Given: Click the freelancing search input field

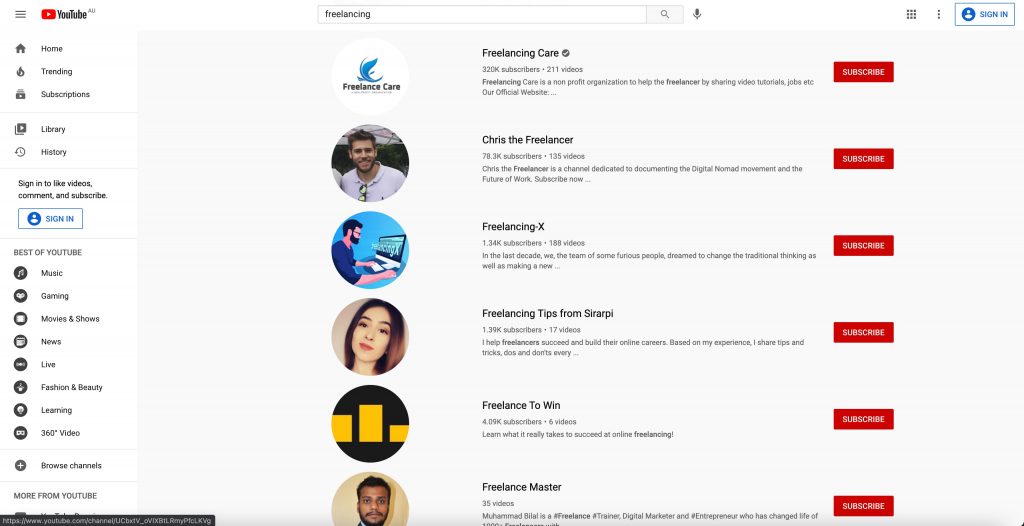Looking at the screenshot, I should [x=482, y=14].
